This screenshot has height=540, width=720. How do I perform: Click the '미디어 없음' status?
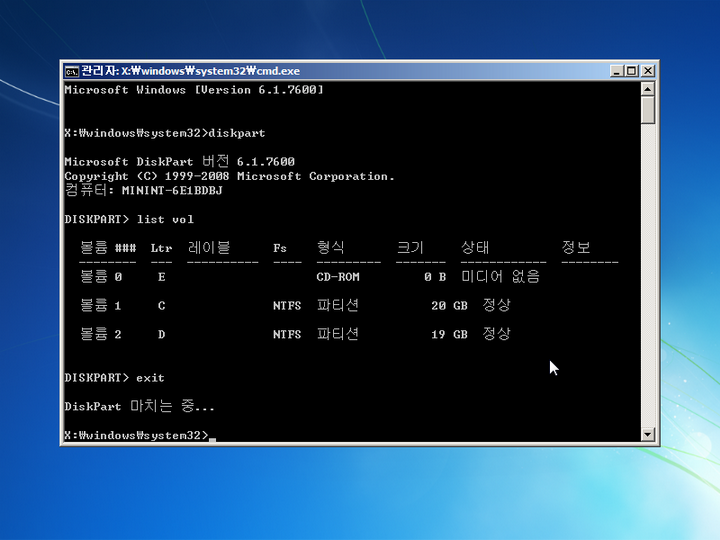501,276
